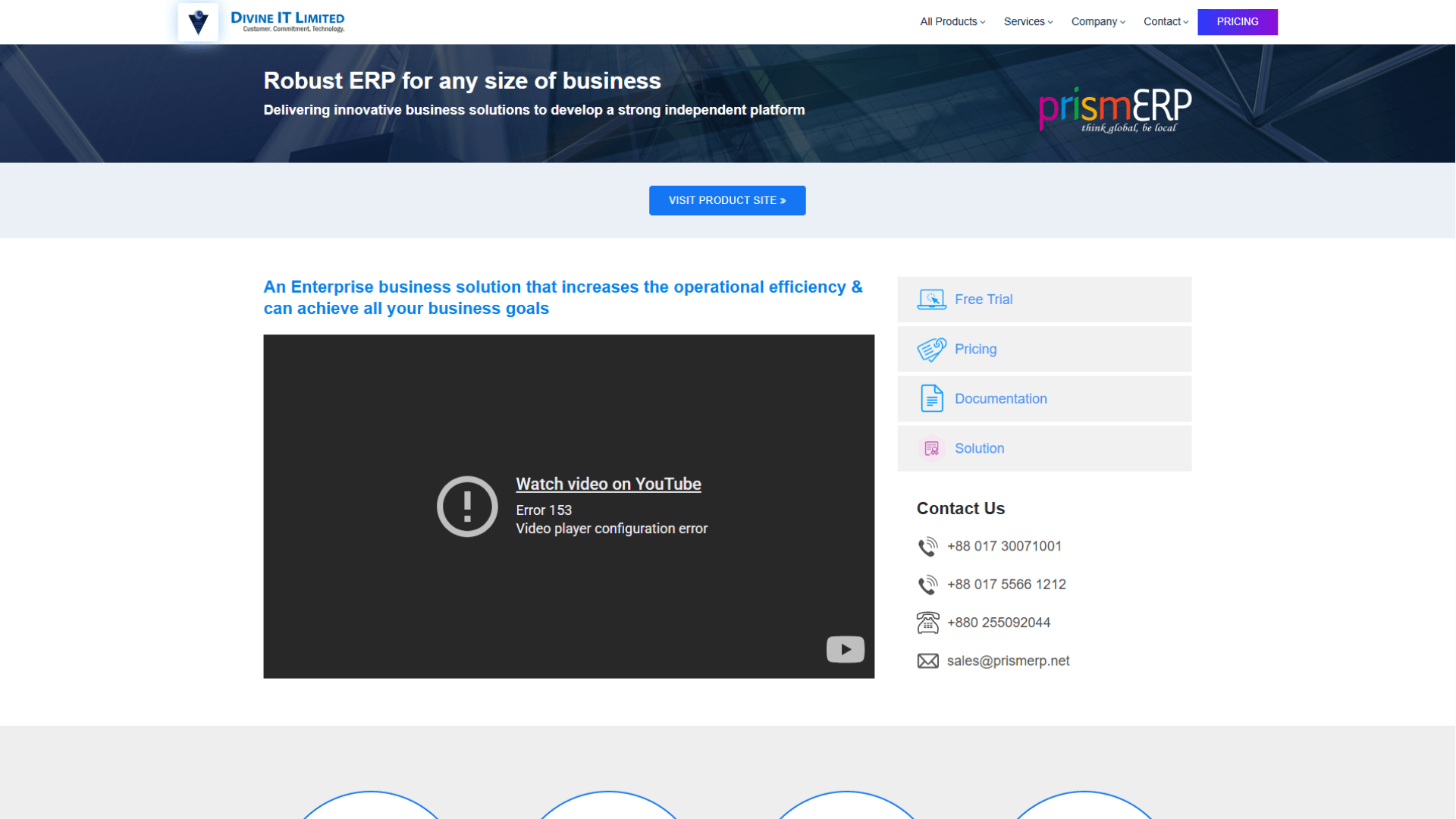Screen dimensions: 1456x819
Task: Open the Contact dropdown menu
Action: pos(1166,22)
